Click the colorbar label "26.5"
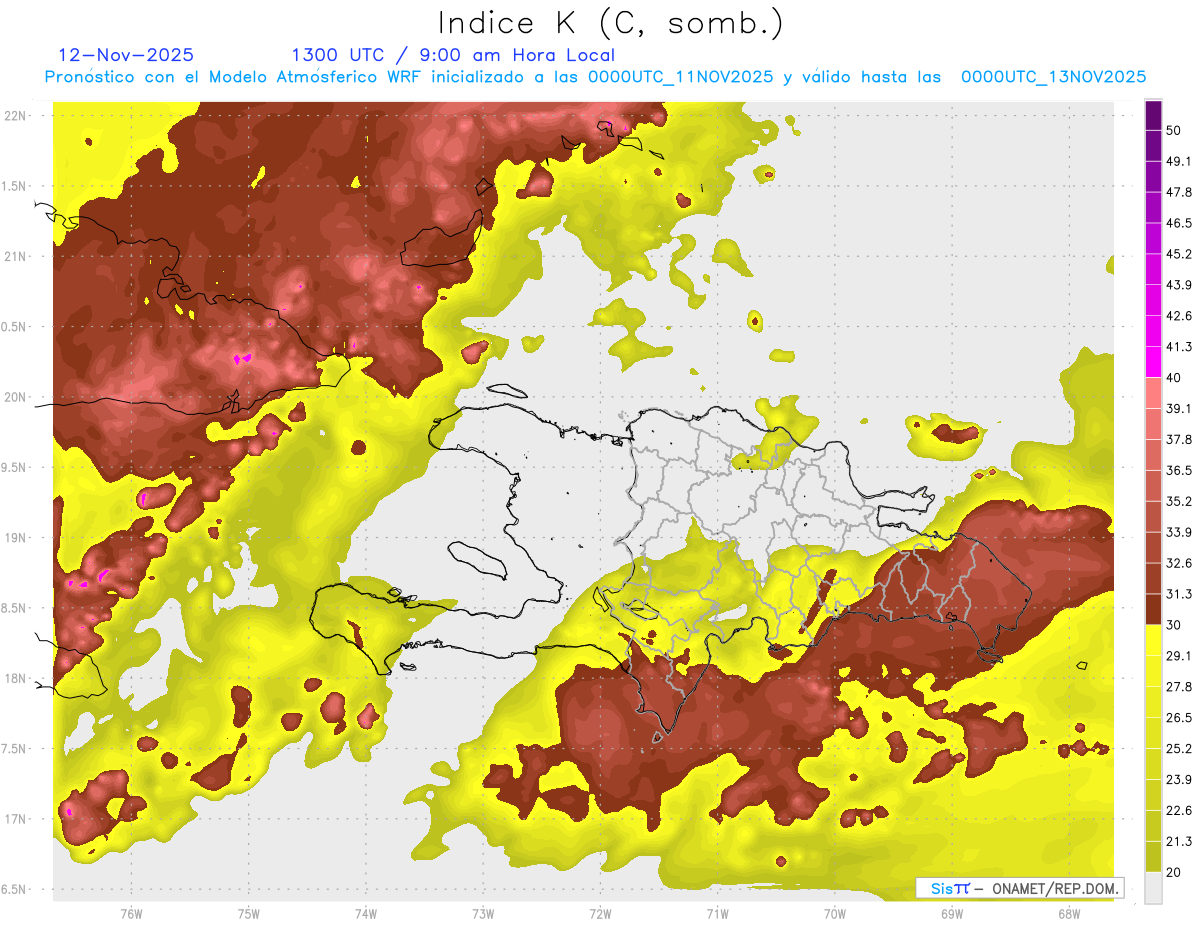 click(1178, 718)
